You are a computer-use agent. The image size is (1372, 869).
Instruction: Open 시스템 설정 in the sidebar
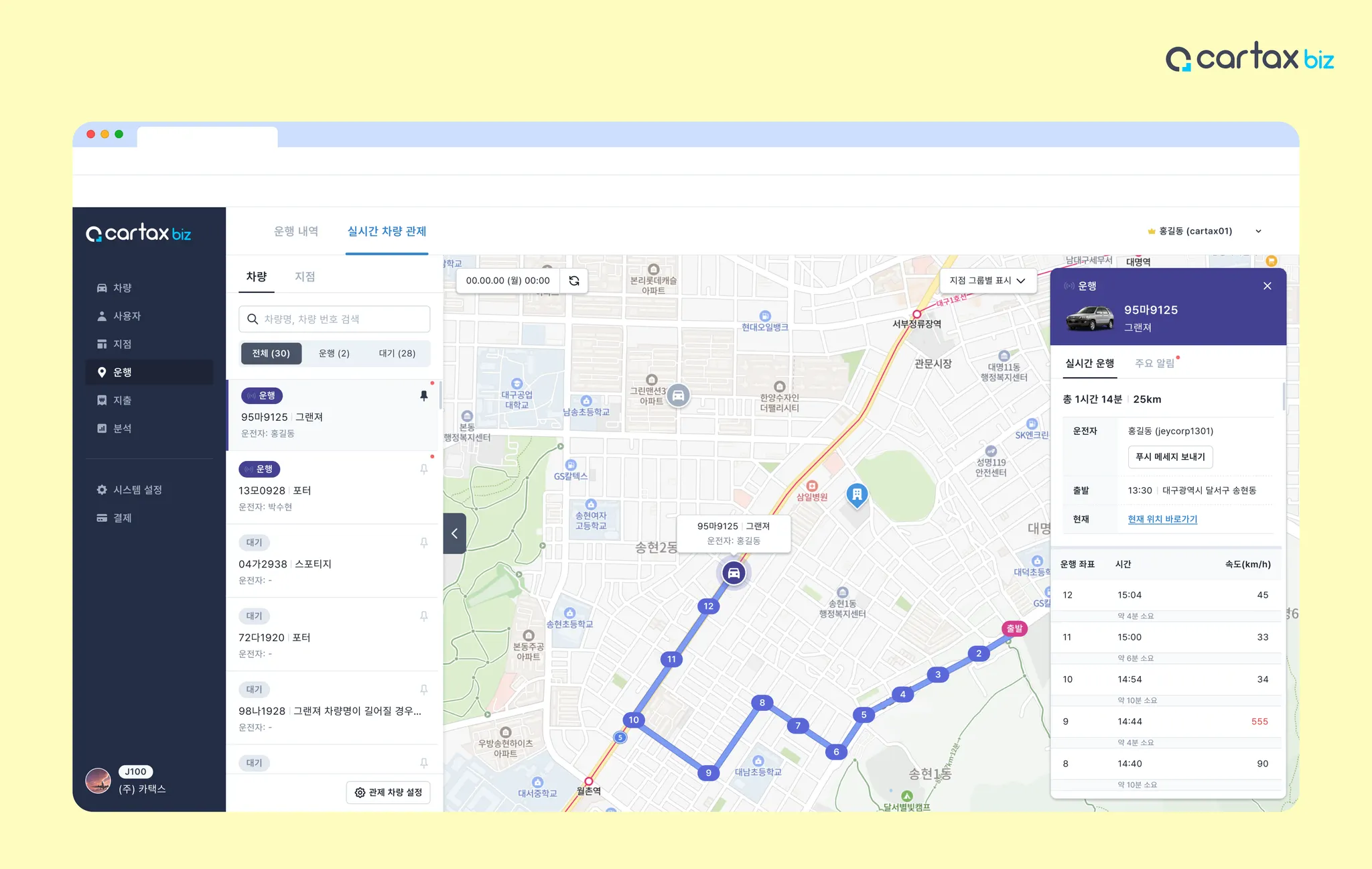click(137, 490)
